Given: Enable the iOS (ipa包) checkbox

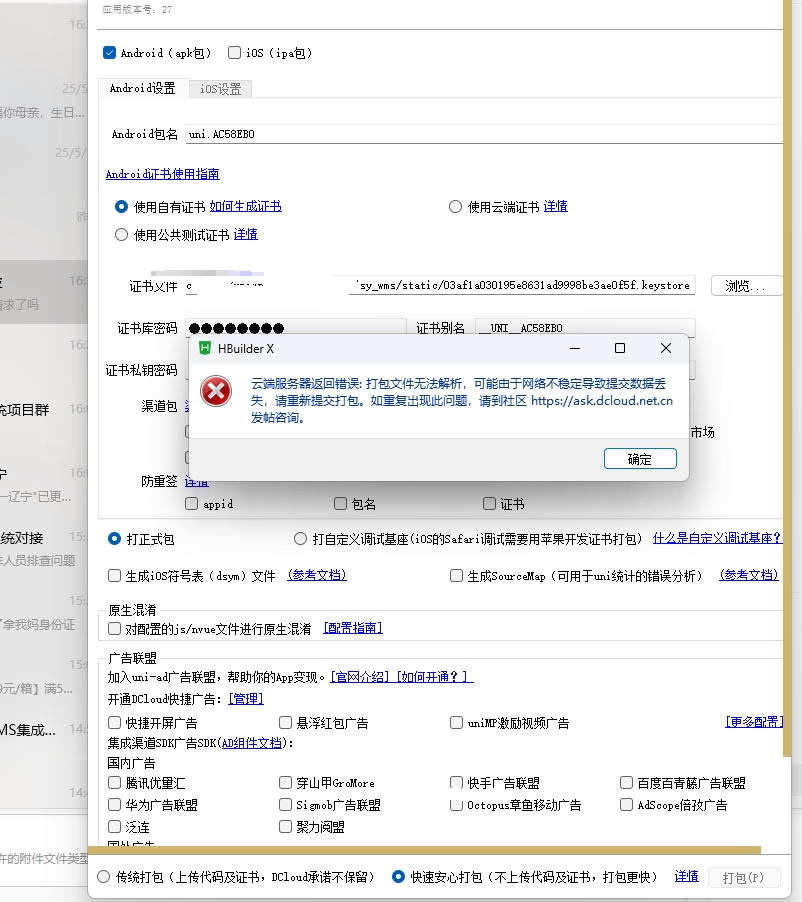Looking at the screenshot, I should click(x=234, y=53).
